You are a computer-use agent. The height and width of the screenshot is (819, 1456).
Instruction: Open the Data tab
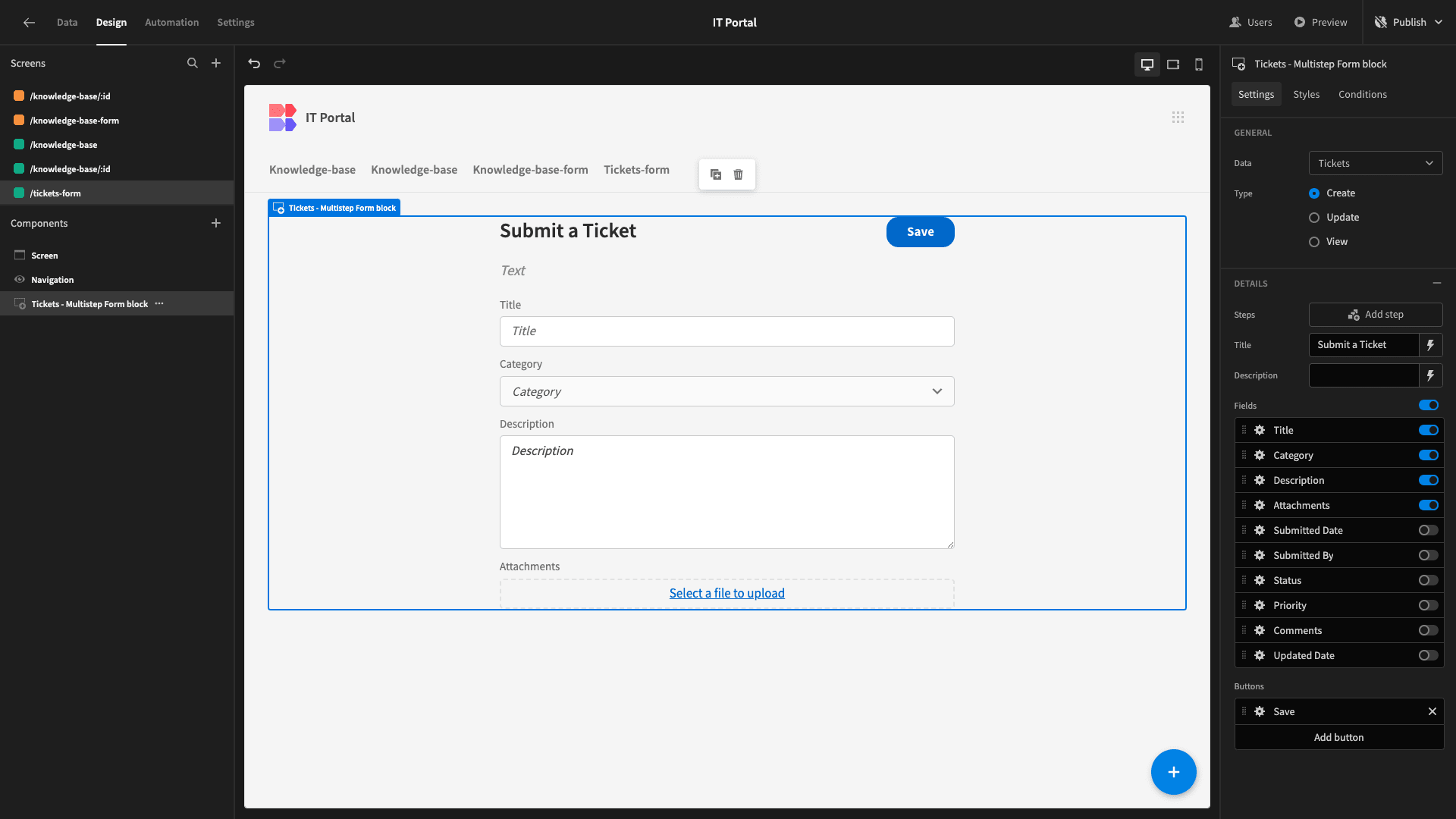[67, 22]
